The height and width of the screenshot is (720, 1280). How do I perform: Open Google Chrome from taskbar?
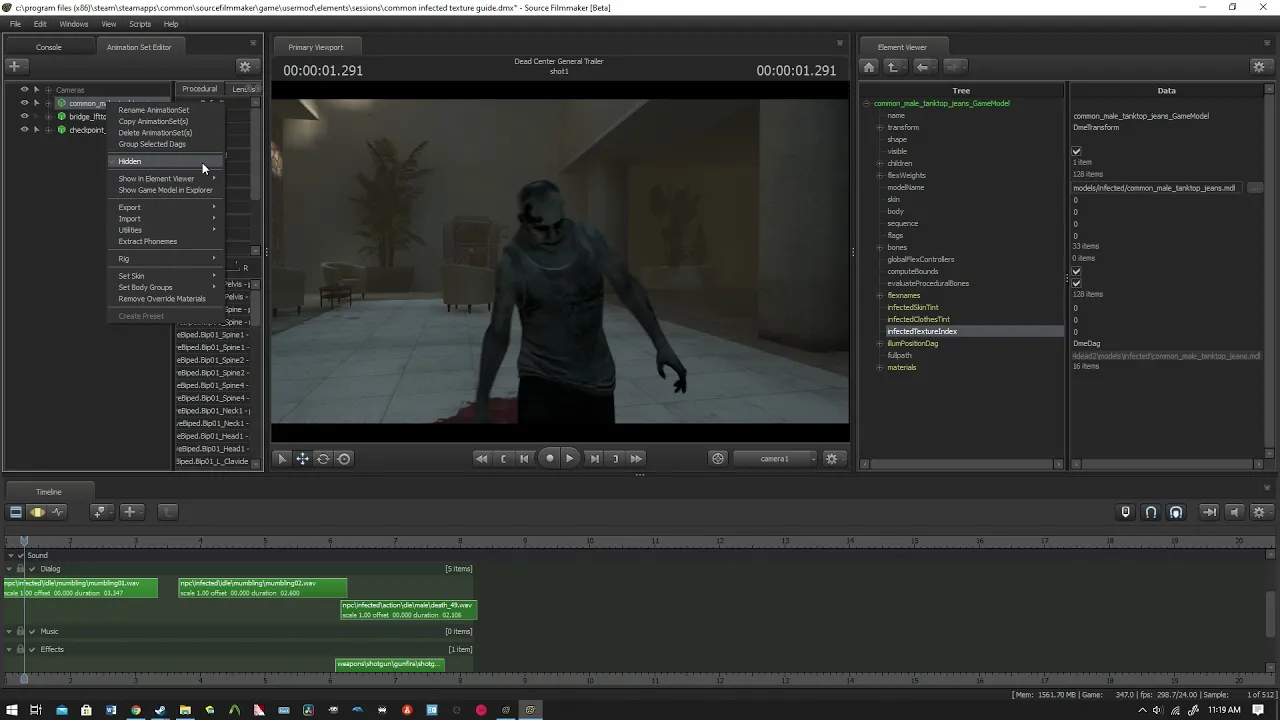pos(136,710)
